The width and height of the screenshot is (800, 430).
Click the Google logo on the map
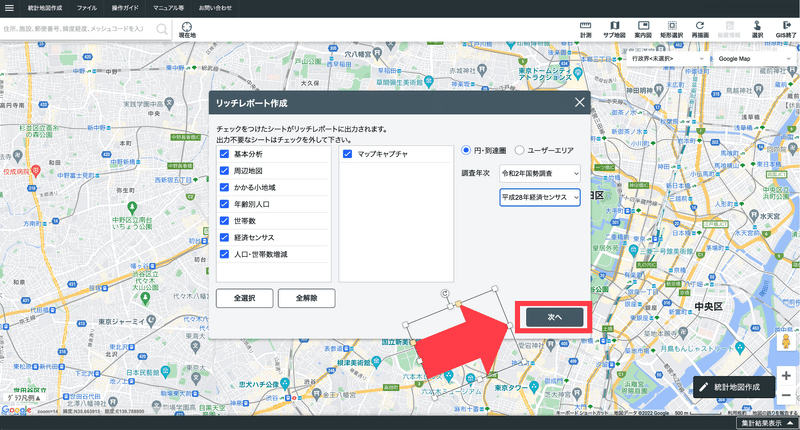pyautogui.click(x=16, y=410)
